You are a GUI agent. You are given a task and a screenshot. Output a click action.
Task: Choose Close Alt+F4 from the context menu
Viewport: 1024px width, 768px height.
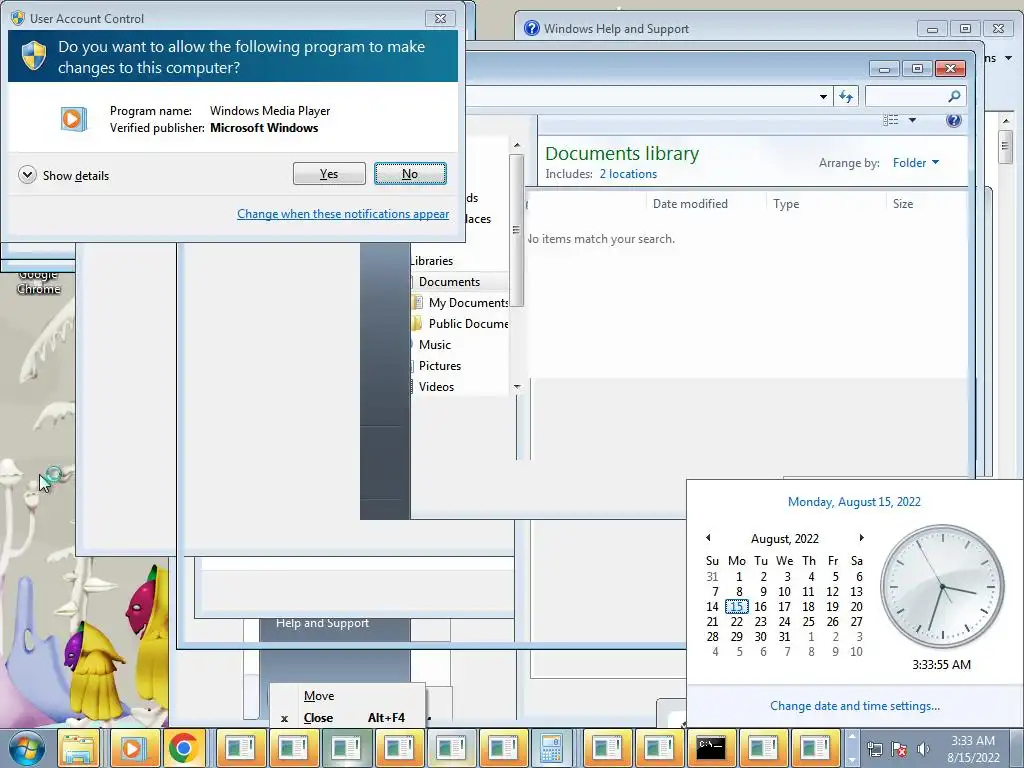coord(347,718)
